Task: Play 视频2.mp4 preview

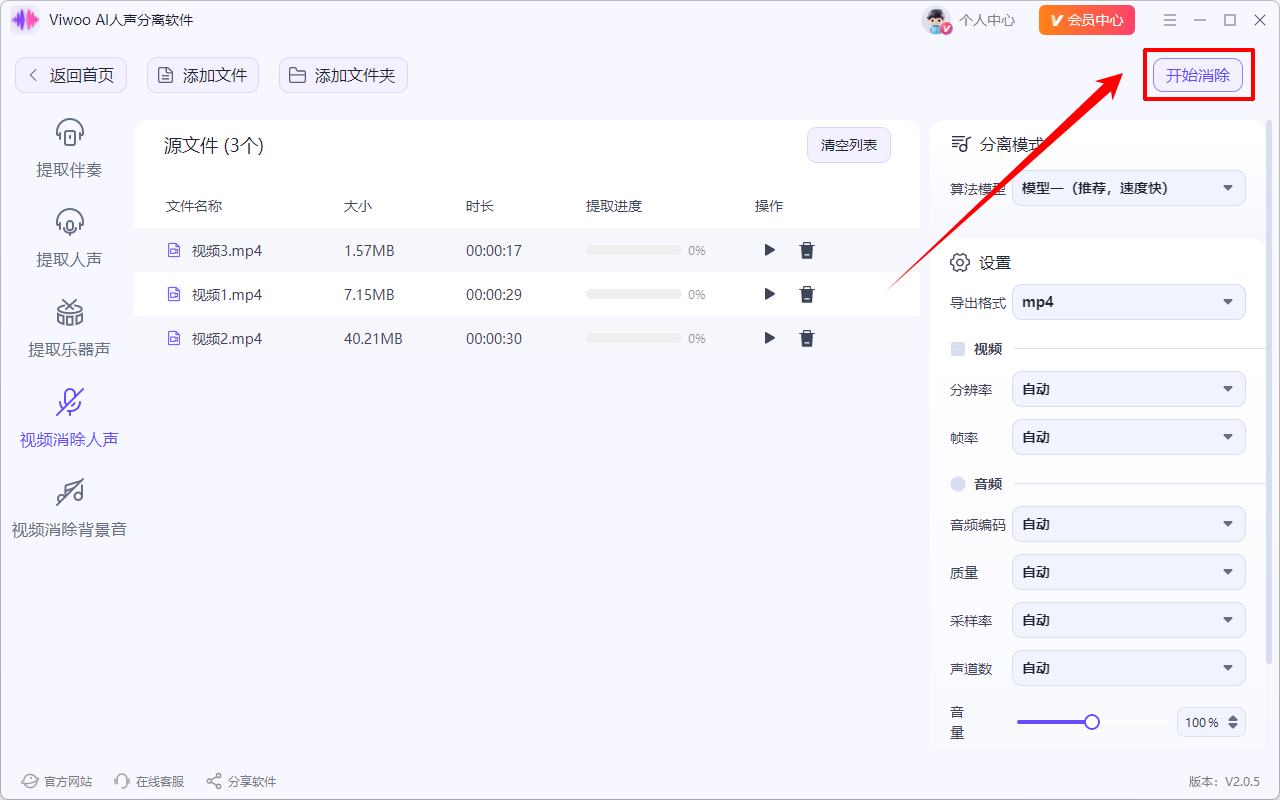Action: (x=769, y=338)
